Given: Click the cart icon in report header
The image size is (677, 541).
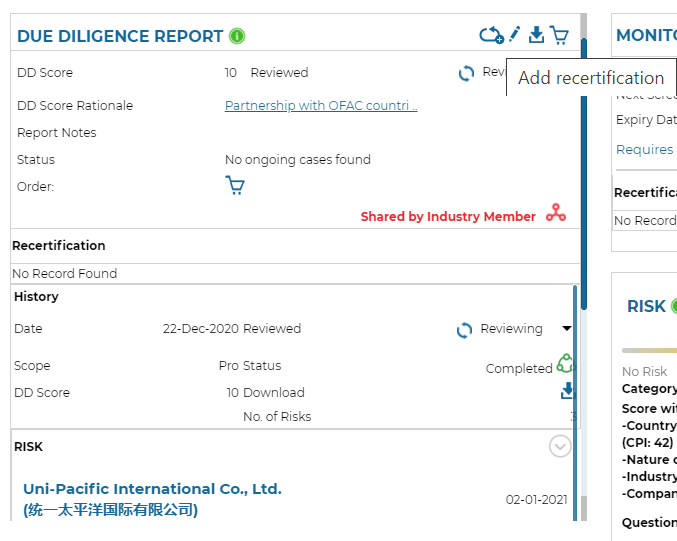Looking at the screenshot, I should 559,36.
